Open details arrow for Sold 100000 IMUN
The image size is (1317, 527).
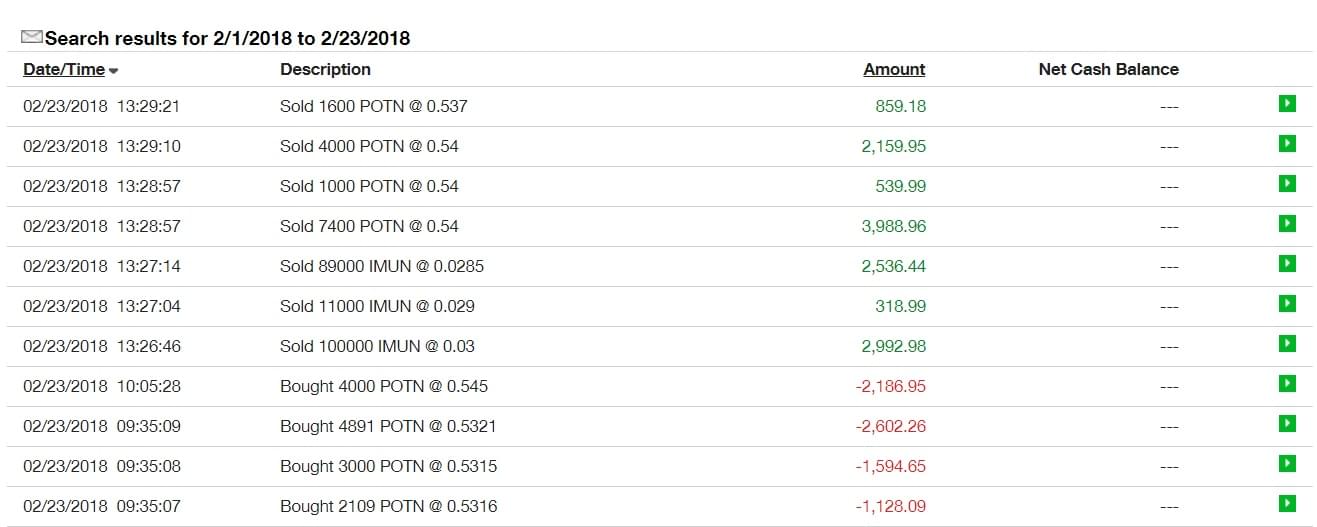pos(1287,344)
